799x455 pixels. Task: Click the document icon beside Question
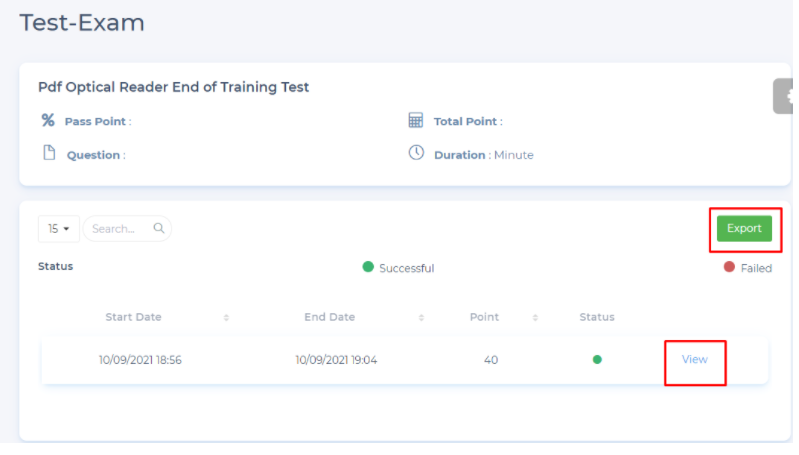click(48, 153)
